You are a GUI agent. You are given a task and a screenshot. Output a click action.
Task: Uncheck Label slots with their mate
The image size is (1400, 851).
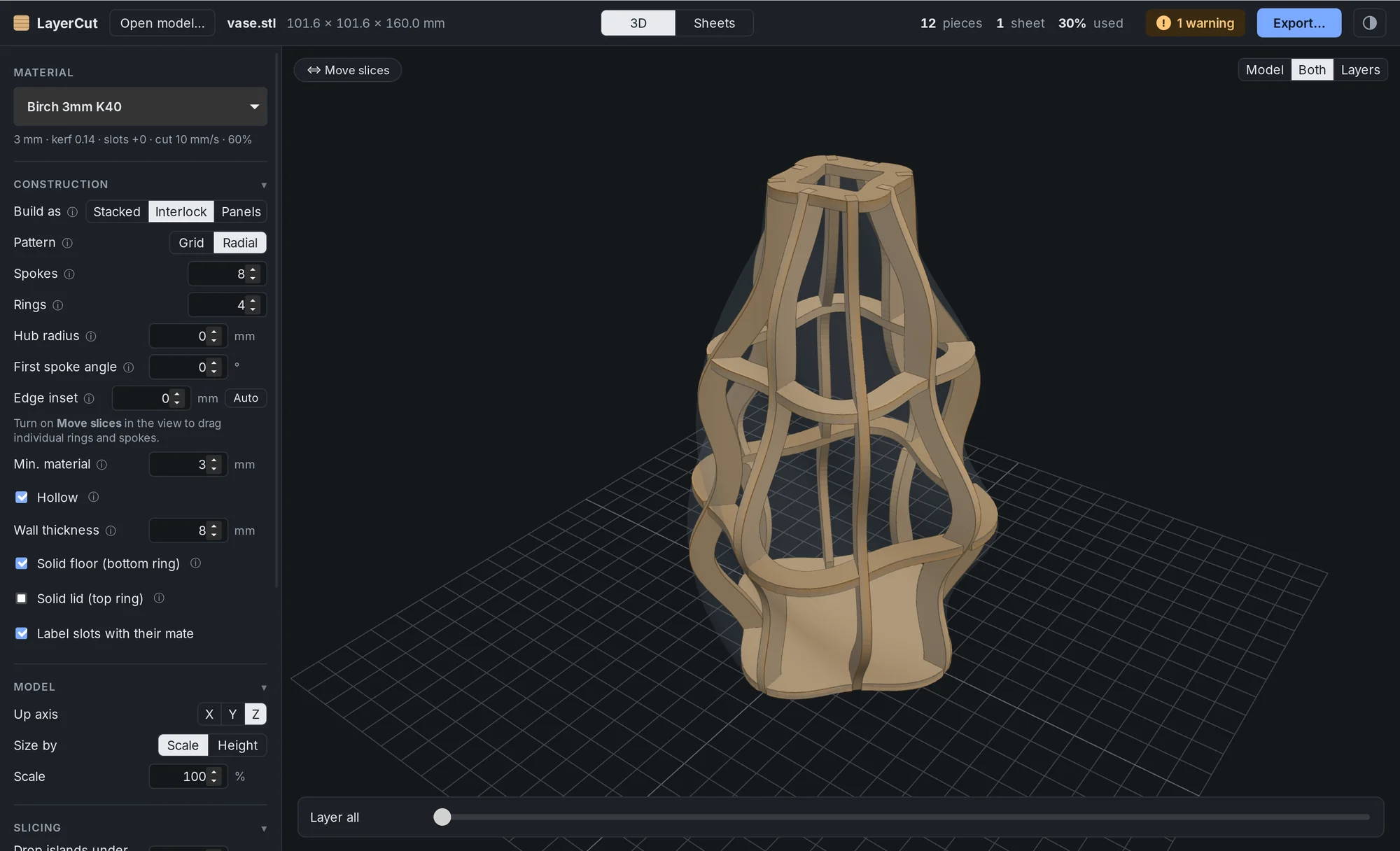pyautogui.click(x=22, y=633)
